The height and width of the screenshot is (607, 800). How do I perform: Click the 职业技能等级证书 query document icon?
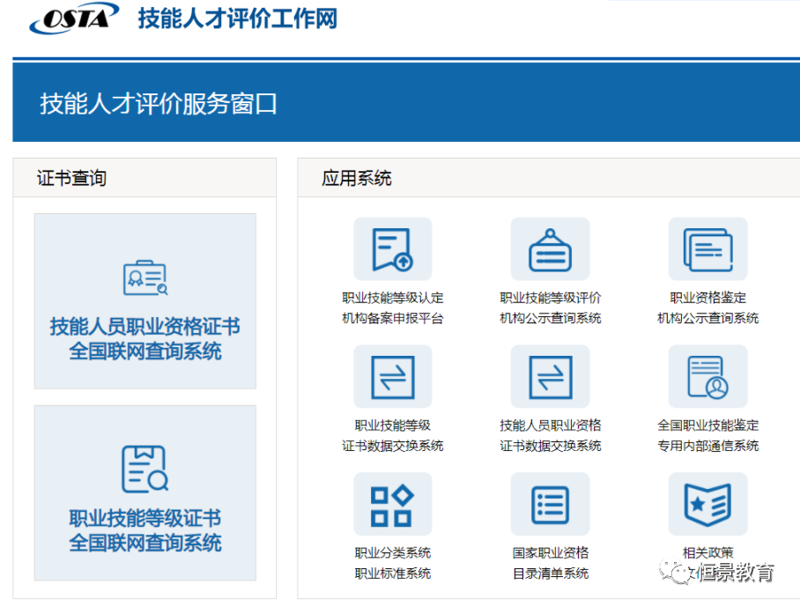point(145,469)
